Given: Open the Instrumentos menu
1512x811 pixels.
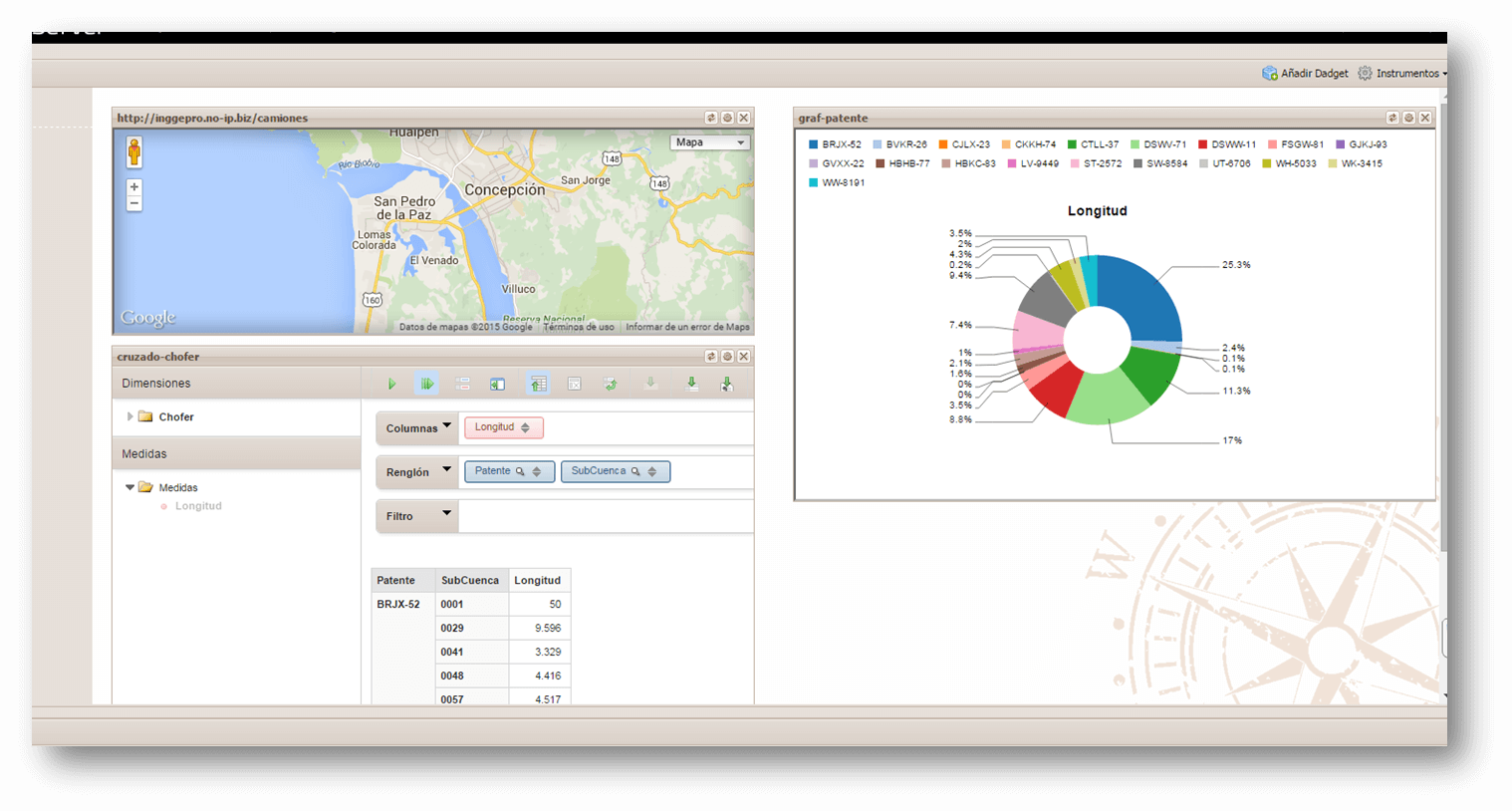Looking at the screenshot, I should tap(1405, 74).
